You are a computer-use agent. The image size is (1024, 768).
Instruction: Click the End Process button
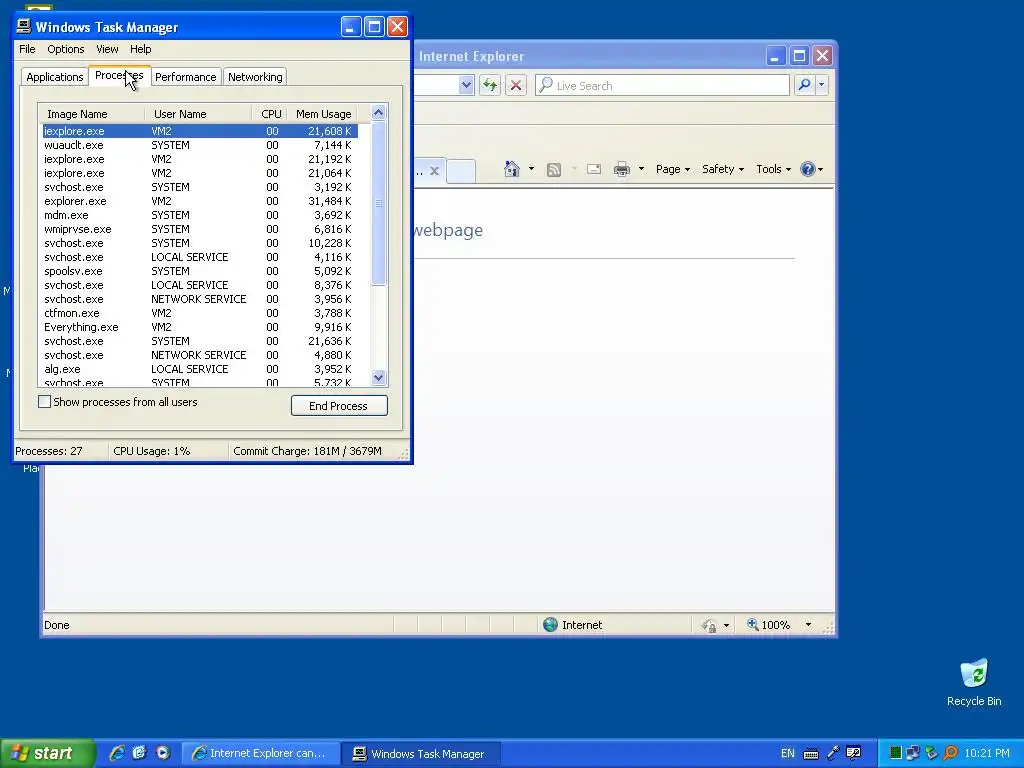[x=339, y=406]
